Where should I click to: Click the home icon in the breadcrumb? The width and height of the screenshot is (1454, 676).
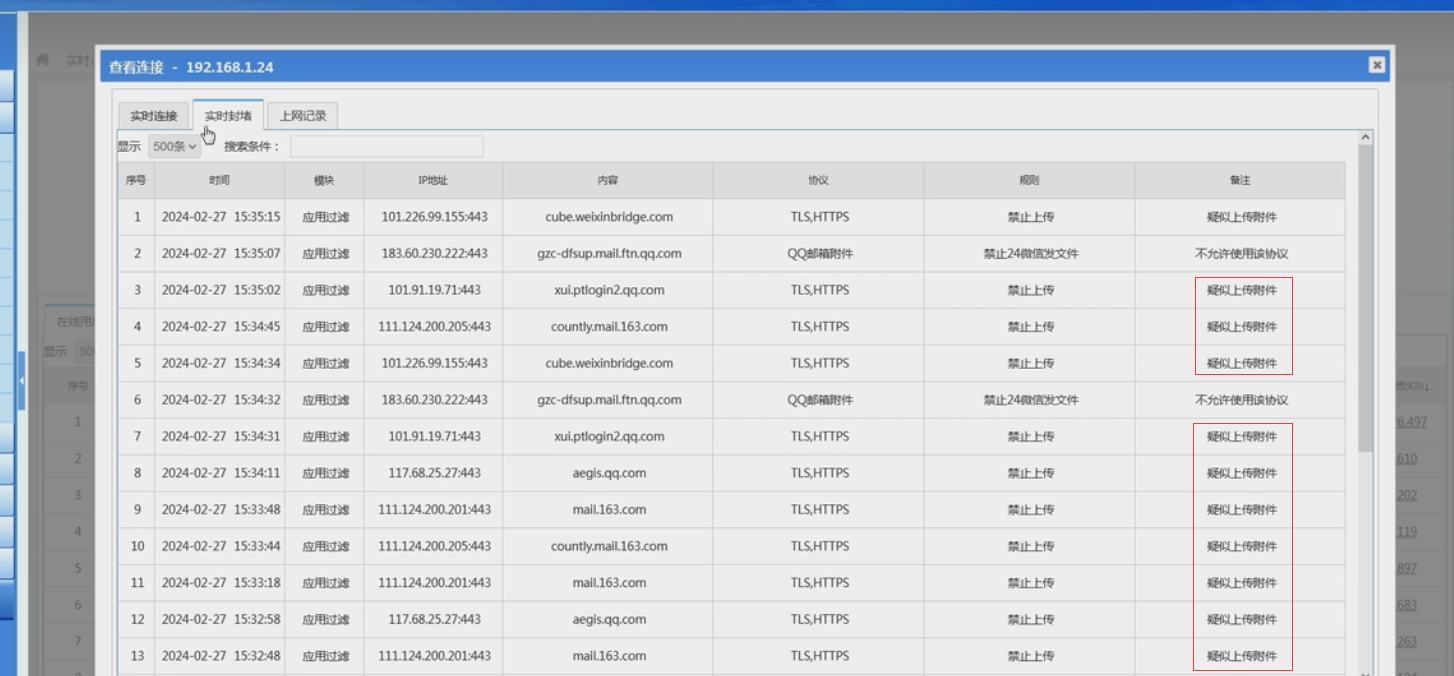tap(42, 60)
